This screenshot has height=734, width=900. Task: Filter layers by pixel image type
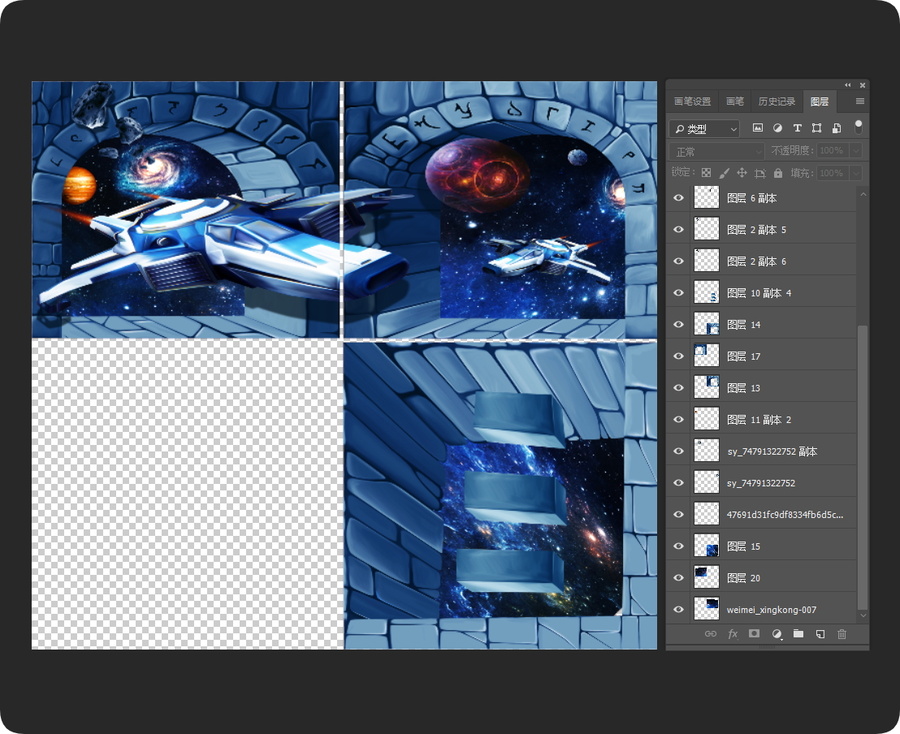[758, 128]
